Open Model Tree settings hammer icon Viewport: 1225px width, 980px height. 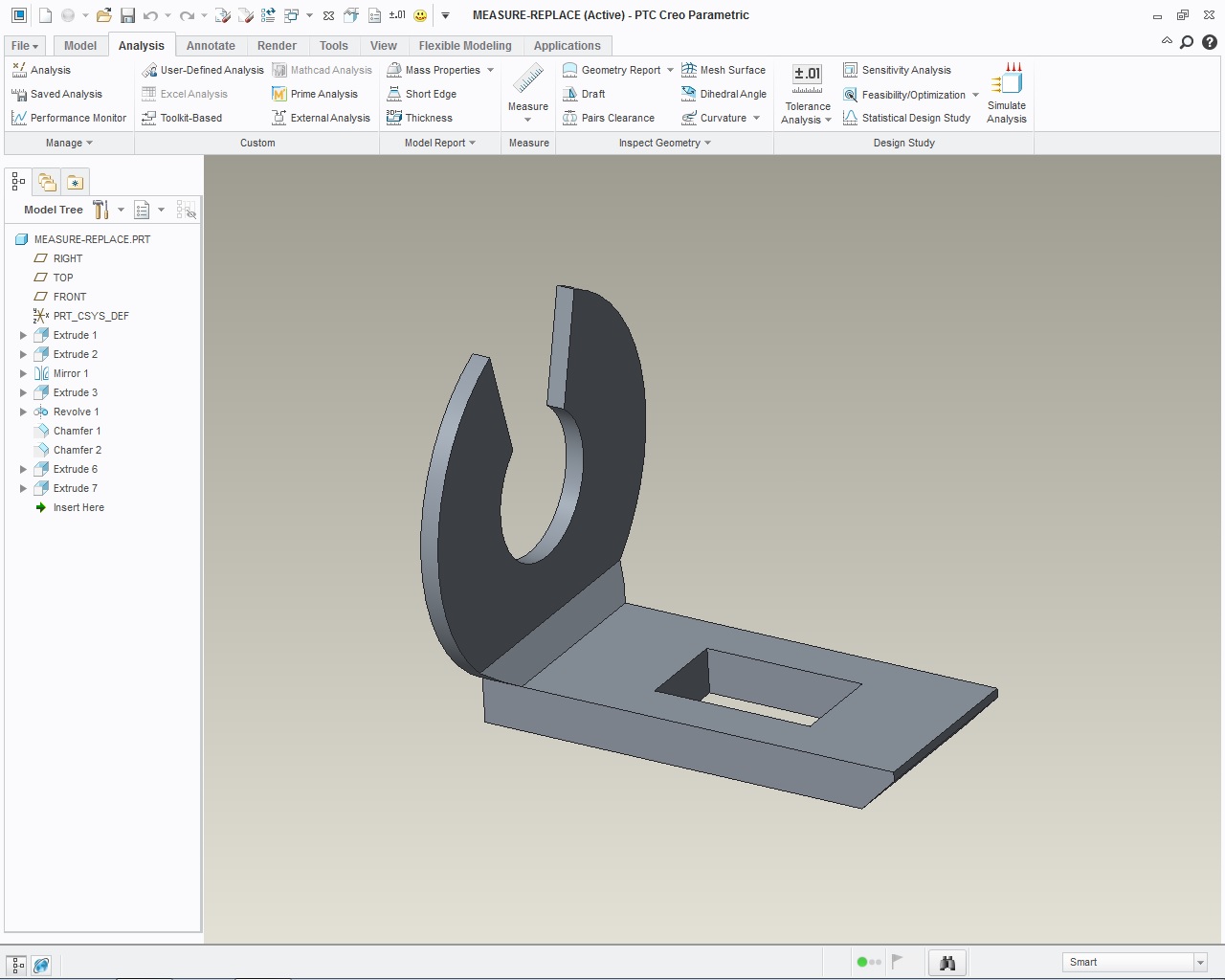tap(100, 210)
